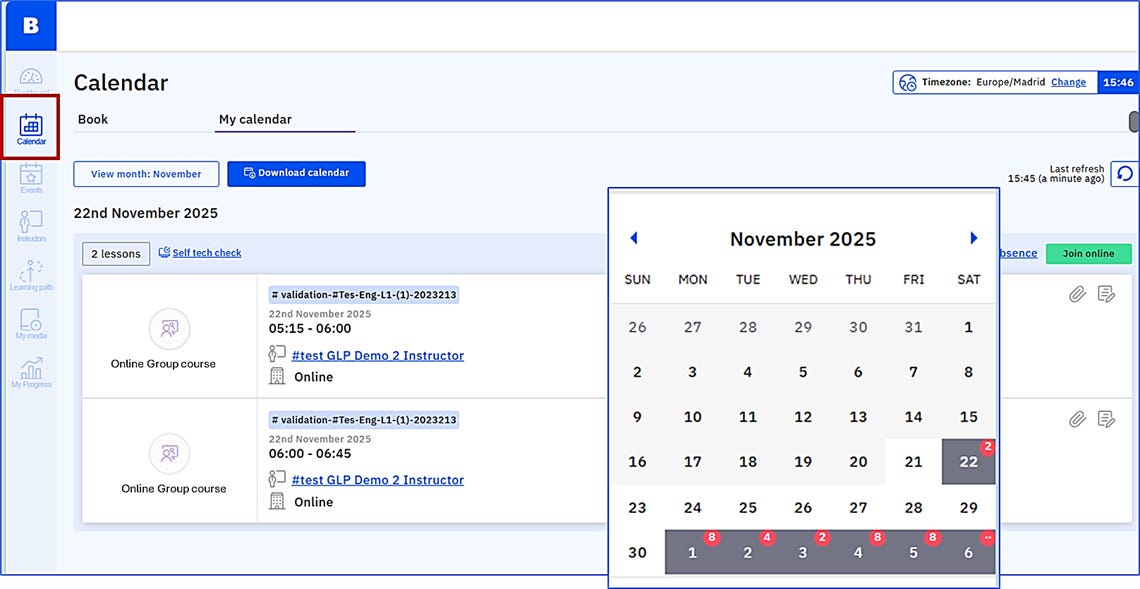Go to previous month in date picker
The width and height of the screenshot is (1140, 589).
click(x=633, y=238)
